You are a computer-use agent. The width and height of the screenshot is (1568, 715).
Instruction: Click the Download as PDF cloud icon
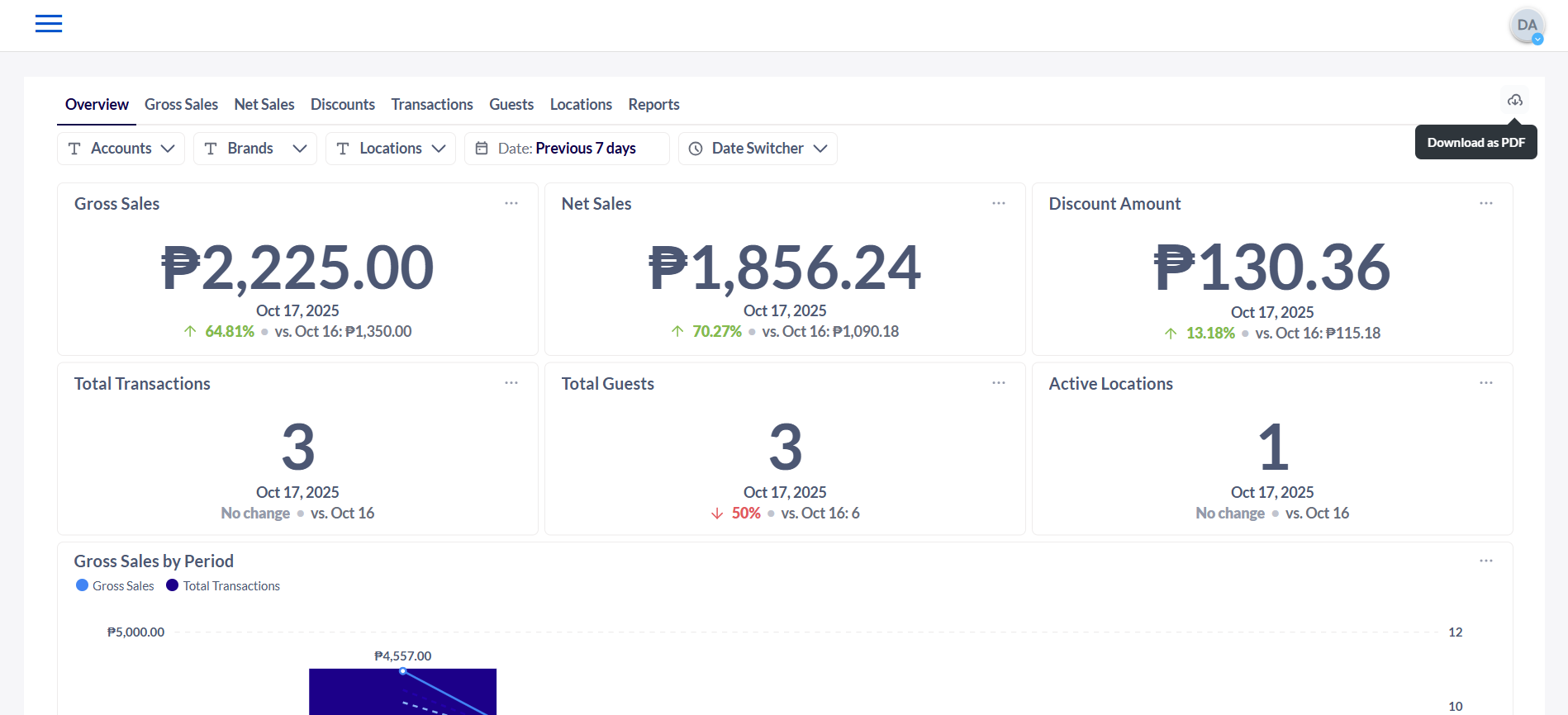pos(1514,100)
